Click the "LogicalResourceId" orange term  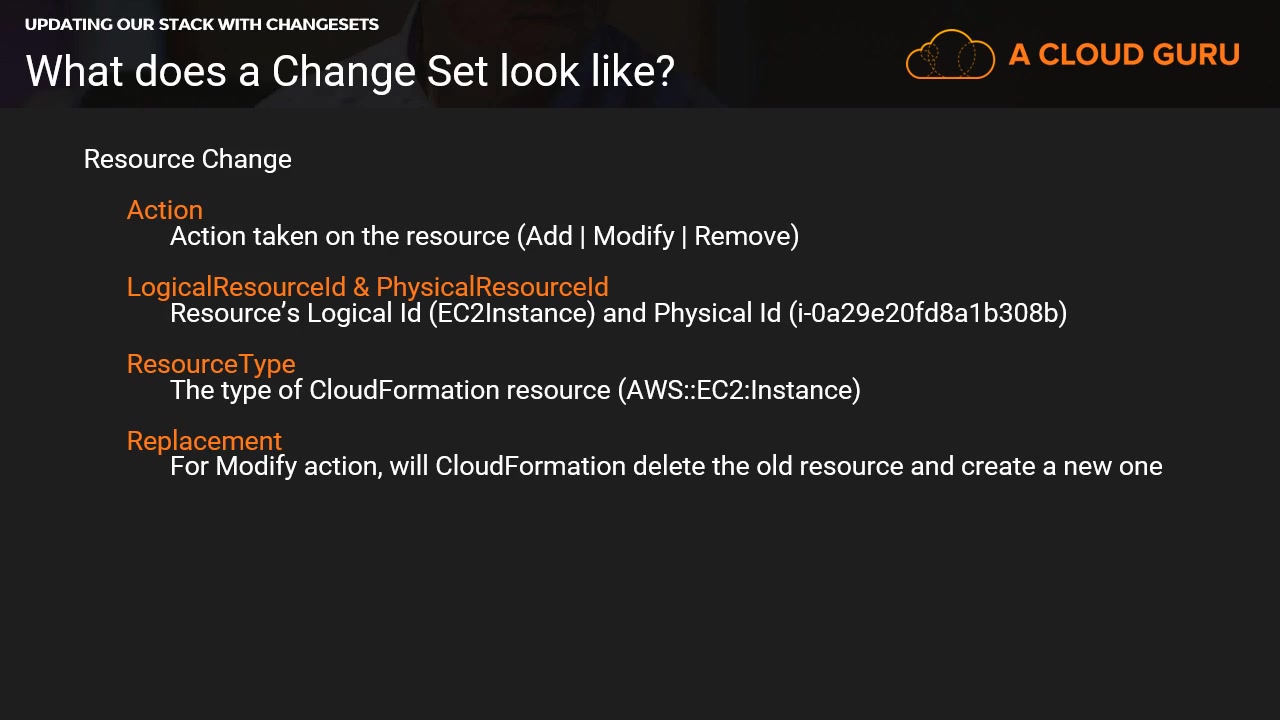tap(236, 287)
